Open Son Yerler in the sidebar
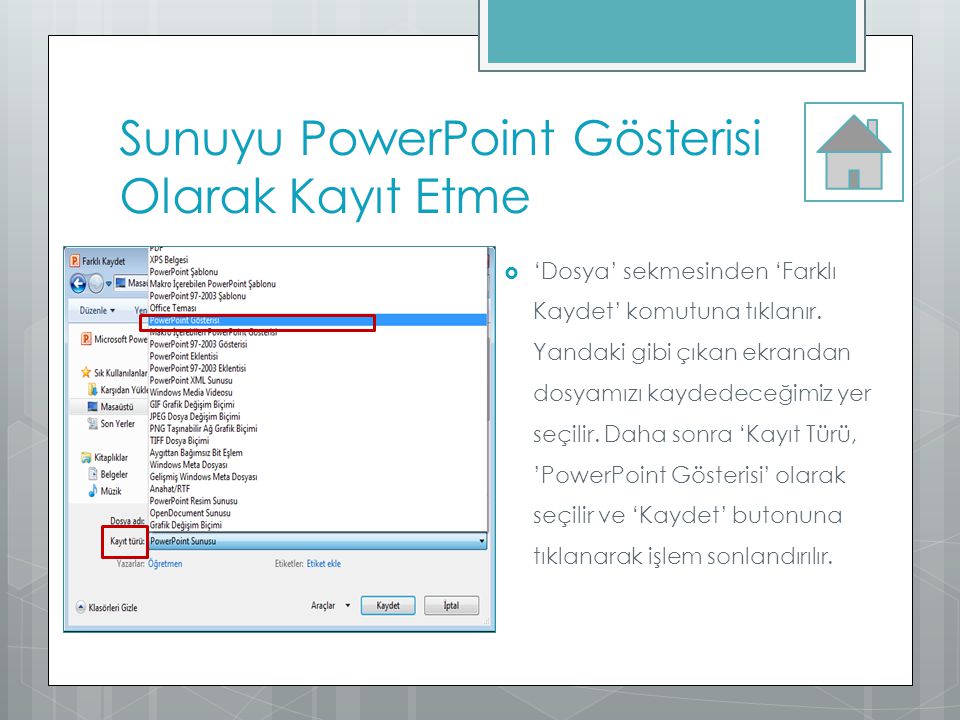Screen dimensions: 960x720 (x=111, y=423)
